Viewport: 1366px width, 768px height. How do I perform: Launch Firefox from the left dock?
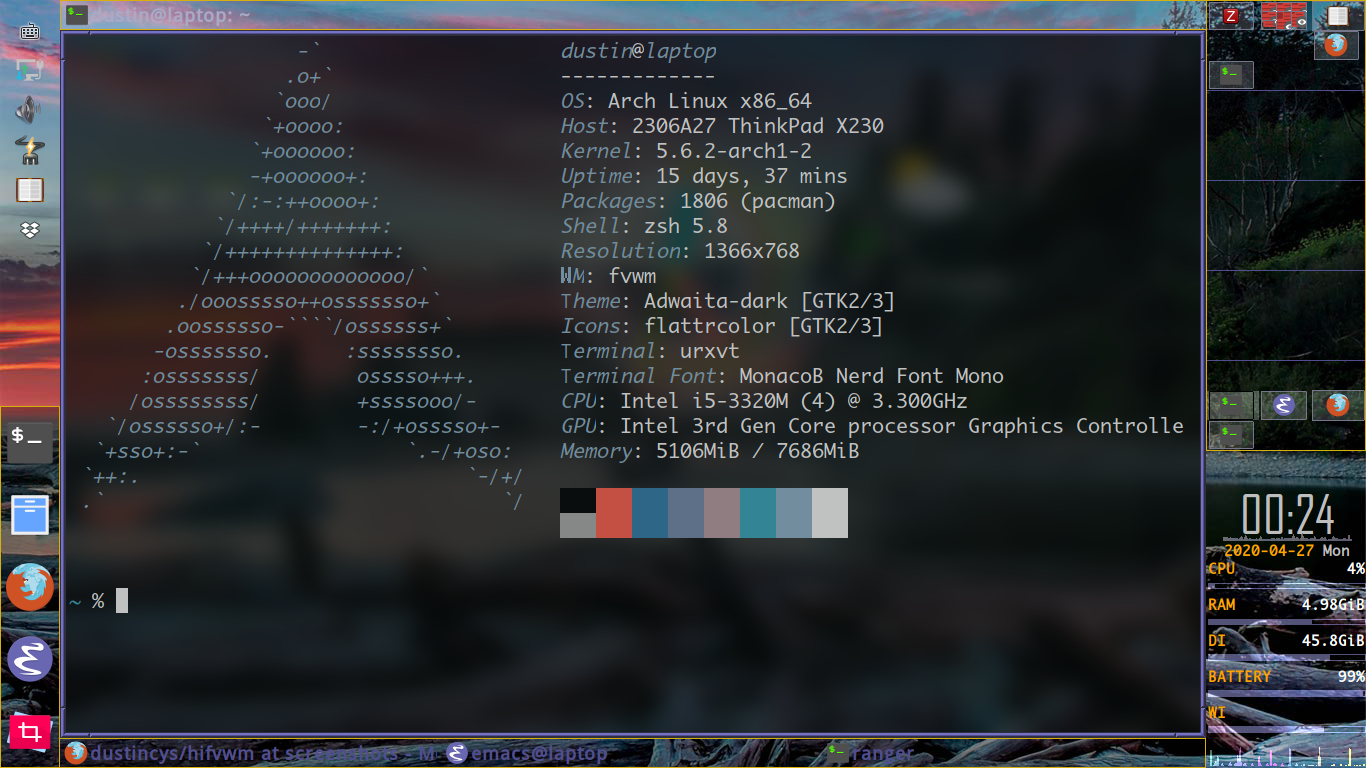point(30,586)
